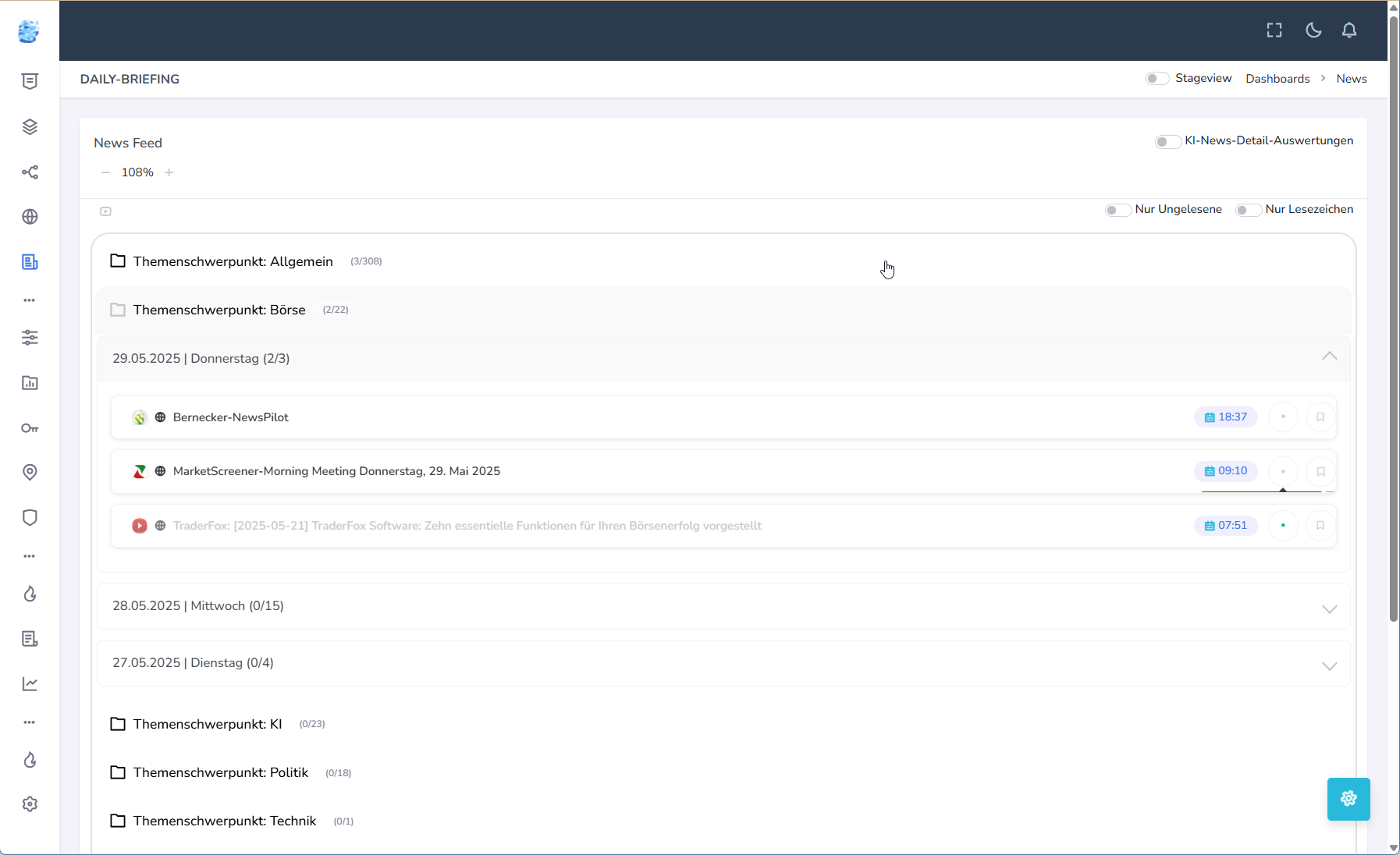Open the globe icon in sidebar
The width and height of the screenshot is (1400, 855).
(x=30, y=217)
